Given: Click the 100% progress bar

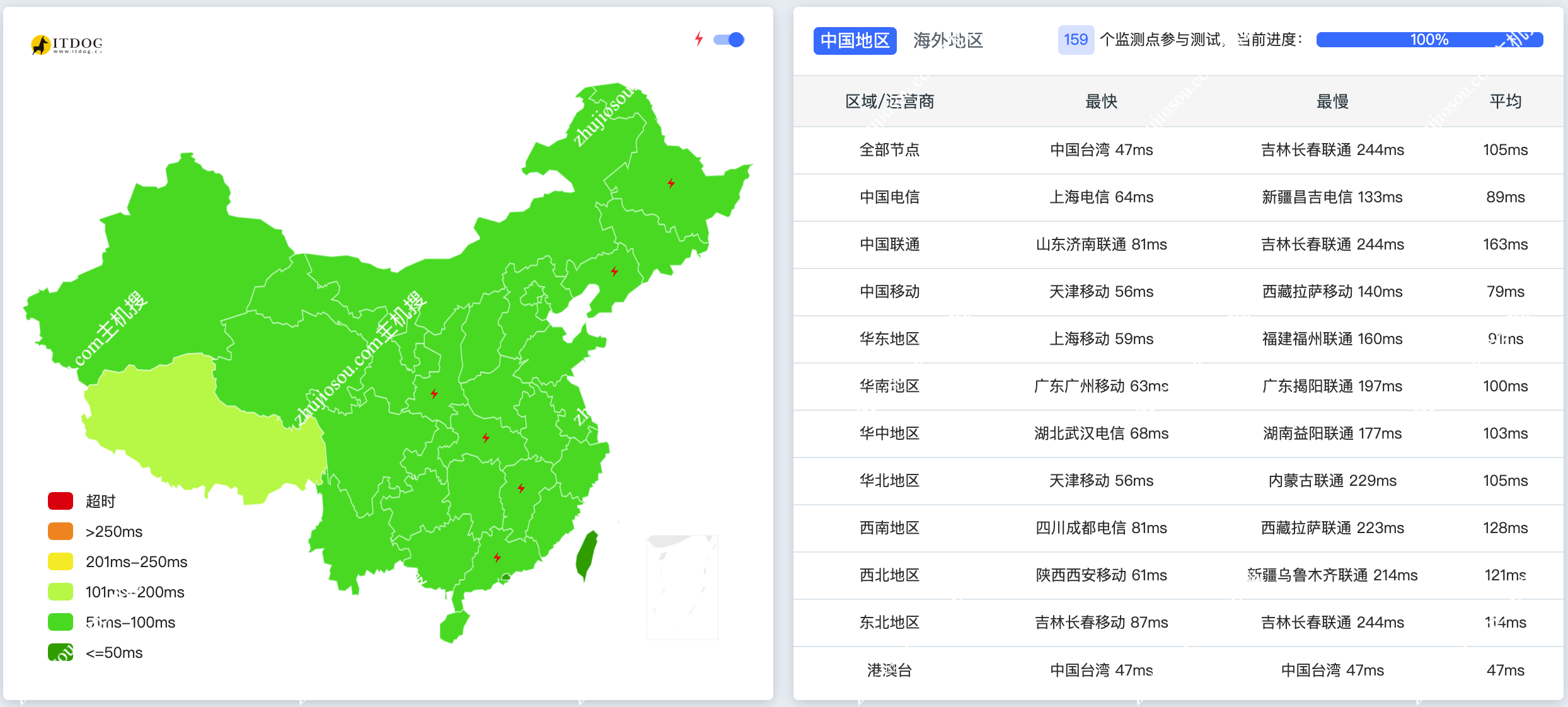Looking at the screenshot, I should coord(1429,40).
